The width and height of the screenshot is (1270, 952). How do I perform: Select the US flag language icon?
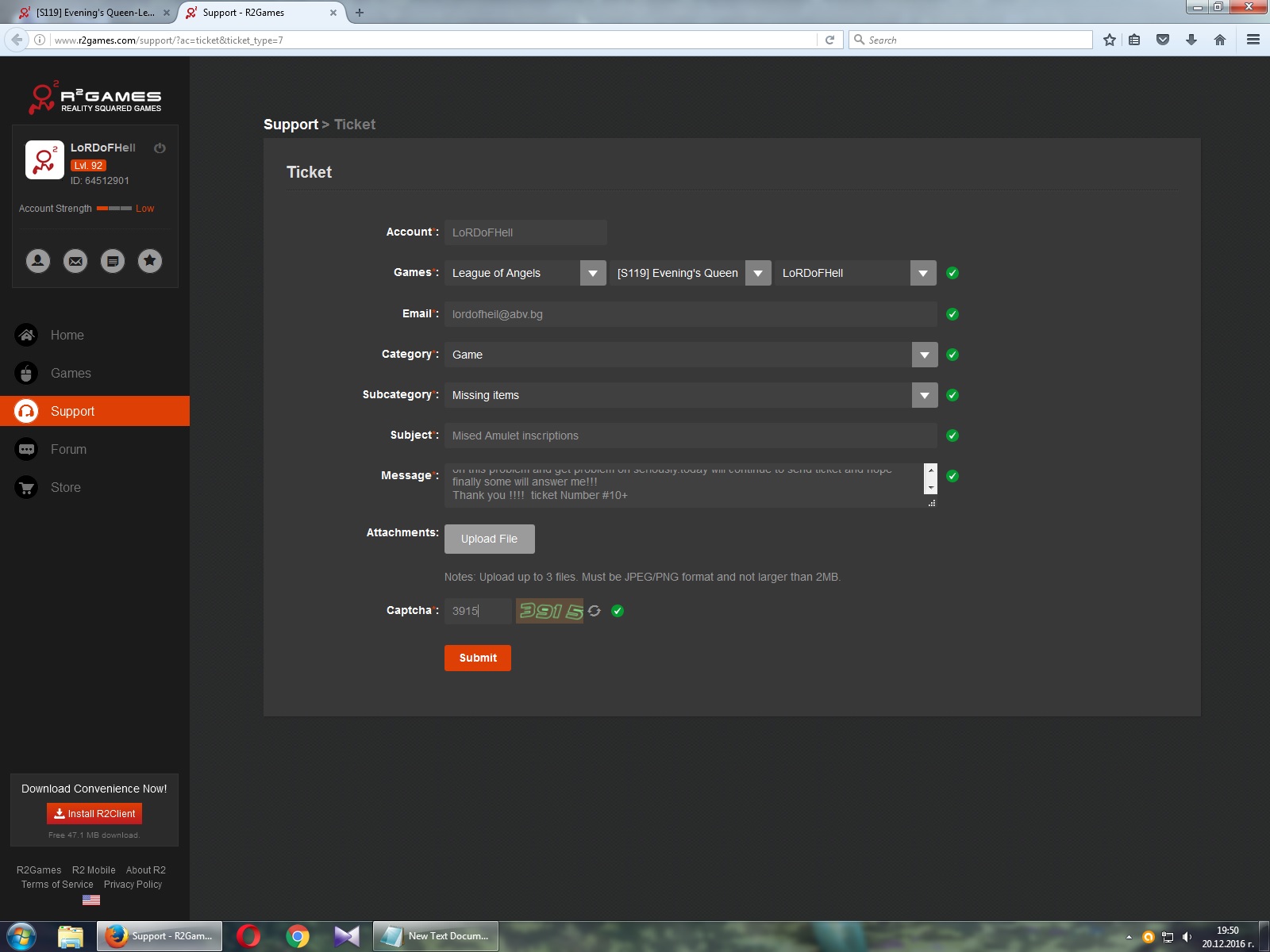pyautogui.click(x=91, y=900)
